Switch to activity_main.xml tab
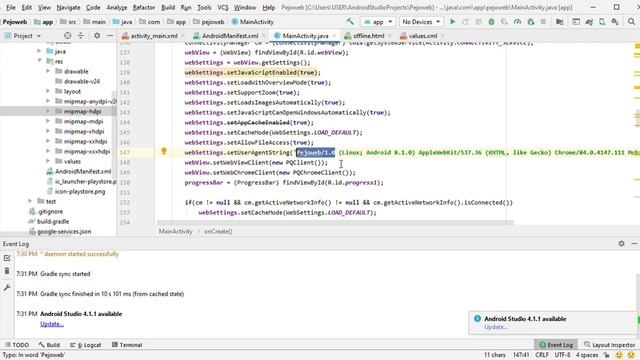 tap(153, 36)
